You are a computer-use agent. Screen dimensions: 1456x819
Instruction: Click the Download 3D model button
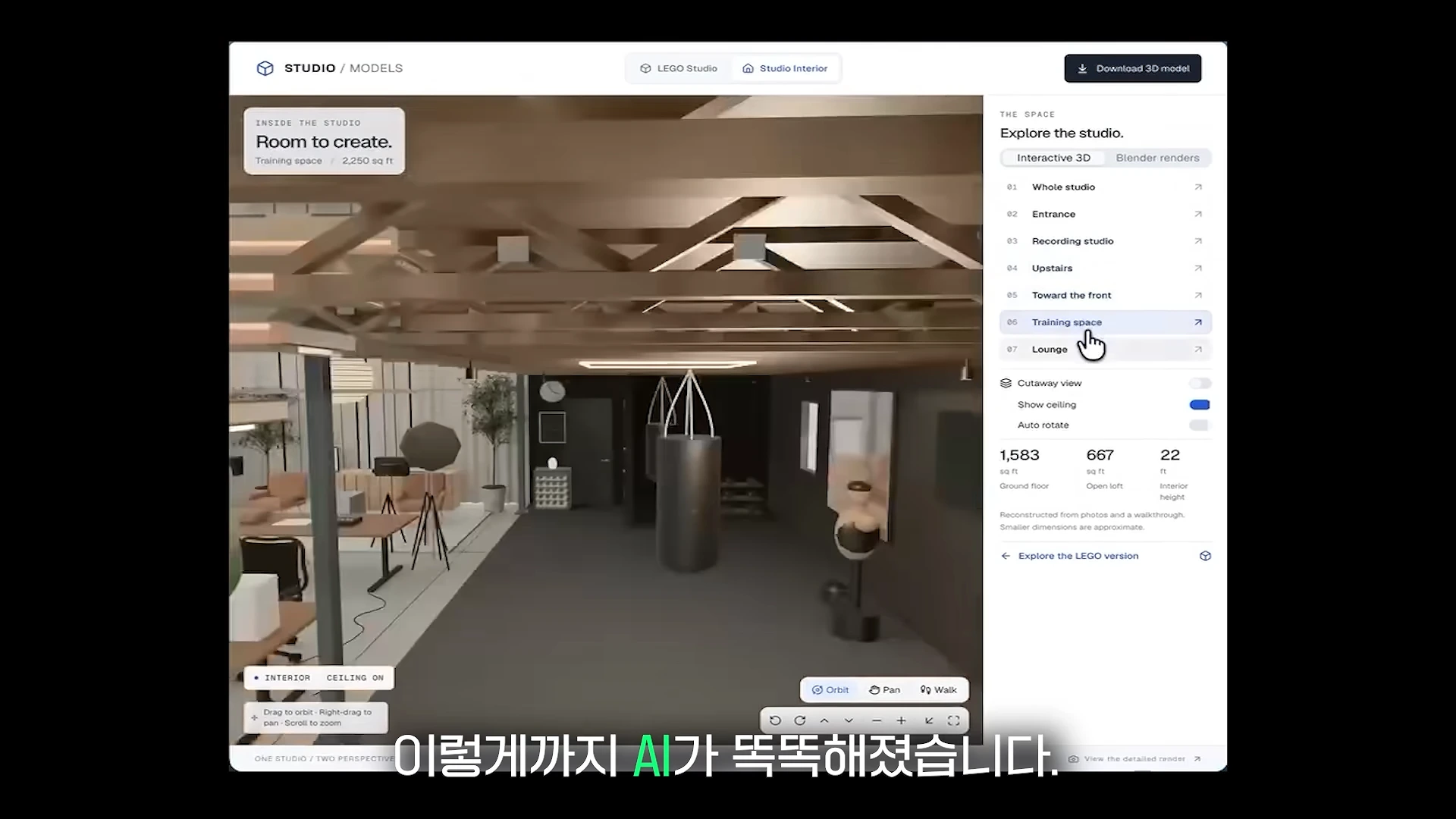pyautogui.click(x=1133, y=68)
